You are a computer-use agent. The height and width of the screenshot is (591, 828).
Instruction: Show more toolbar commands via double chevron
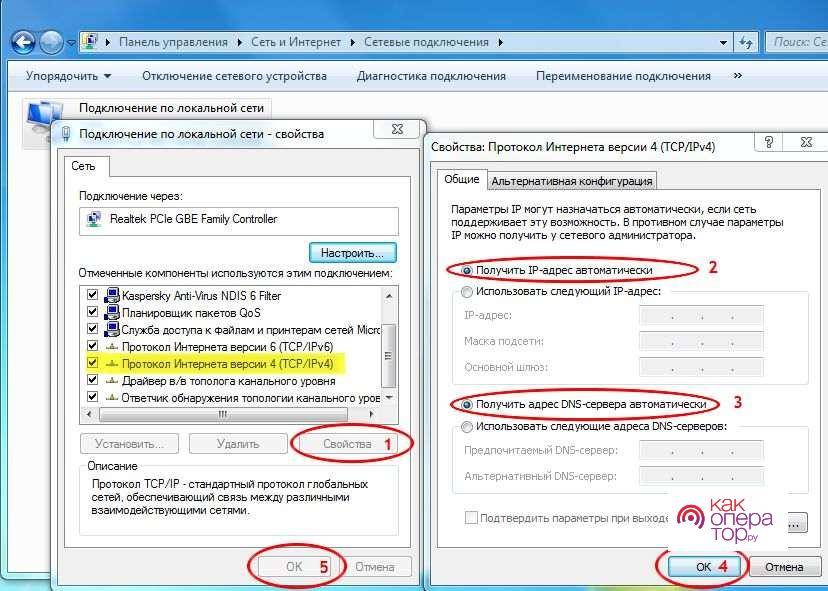pyautogui.click(x=738, y=76)
